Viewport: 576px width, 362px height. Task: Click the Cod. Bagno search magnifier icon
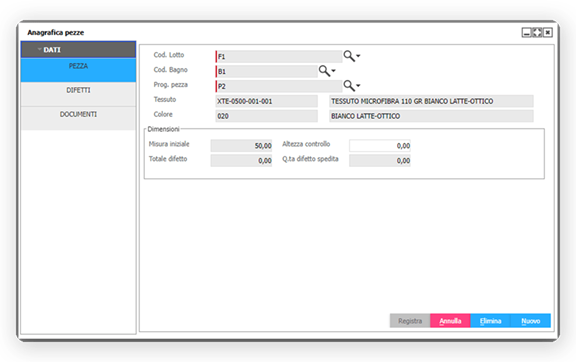click(324, 71)
